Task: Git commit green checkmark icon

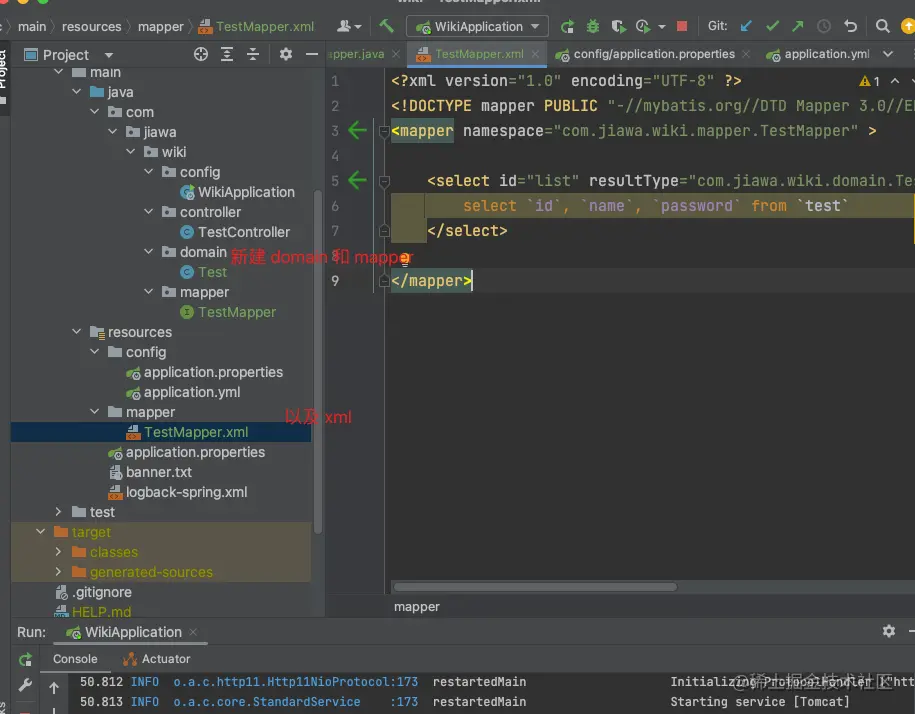Action: pyautogui.click(x=772, y=26)
